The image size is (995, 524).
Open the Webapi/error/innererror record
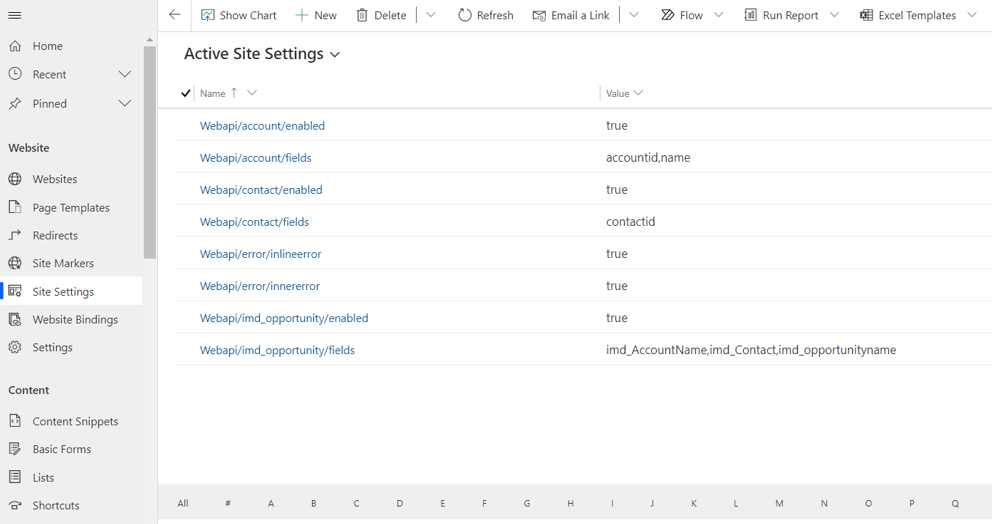click(260, 285)
